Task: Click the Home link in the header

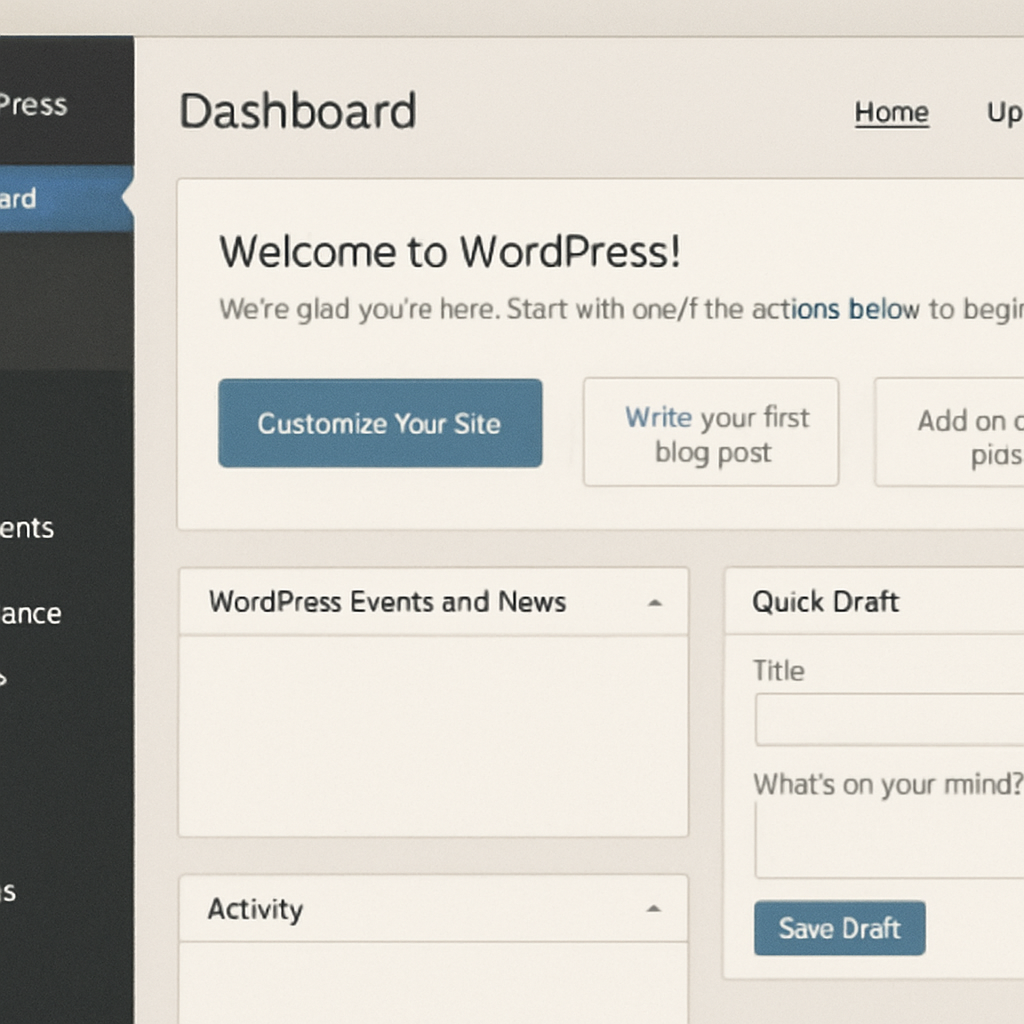Action: pyautogui.click(x=891, y=112)
